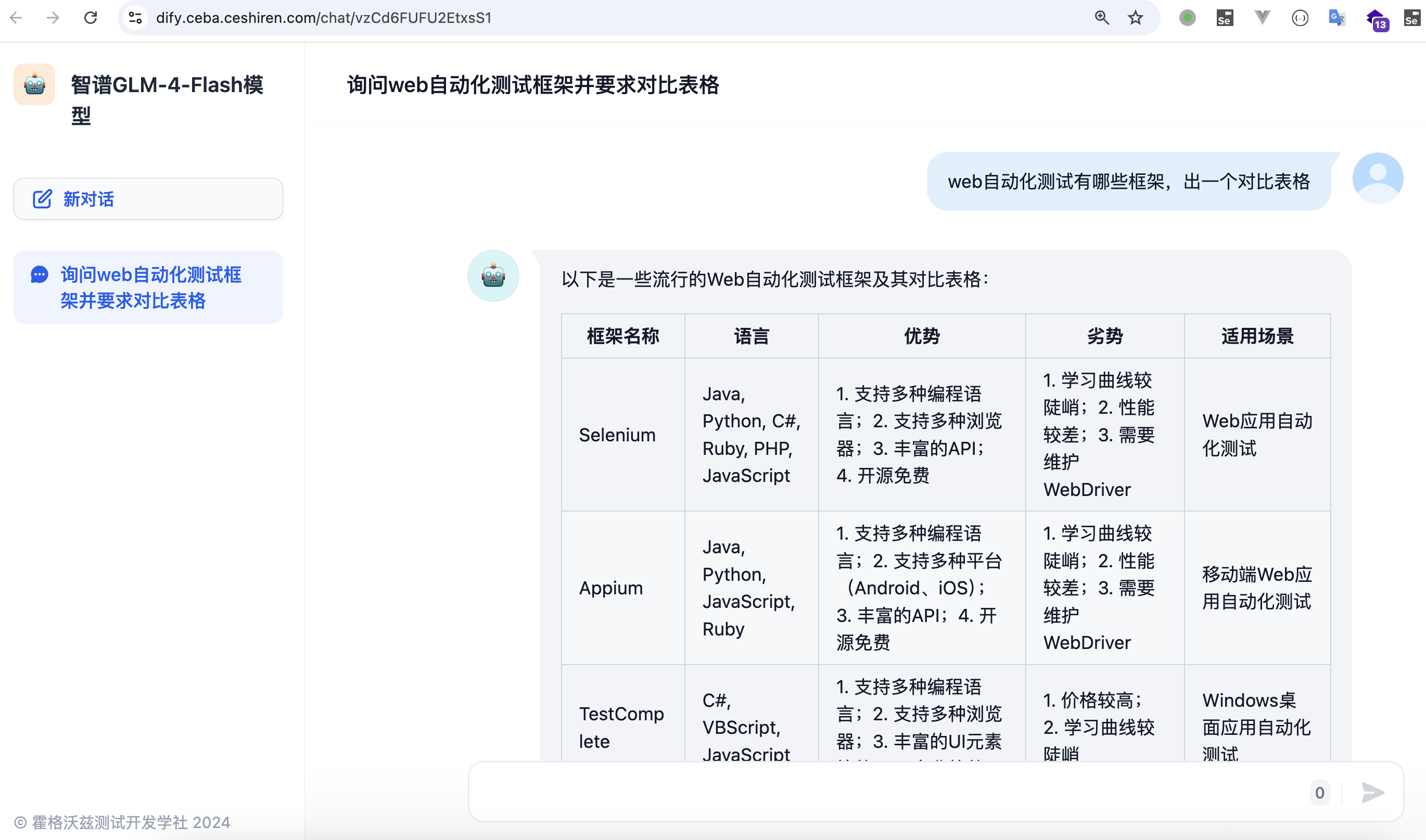Click the user avatar beside the question
1426x840 pixels.
click(x=1377, y=178)
